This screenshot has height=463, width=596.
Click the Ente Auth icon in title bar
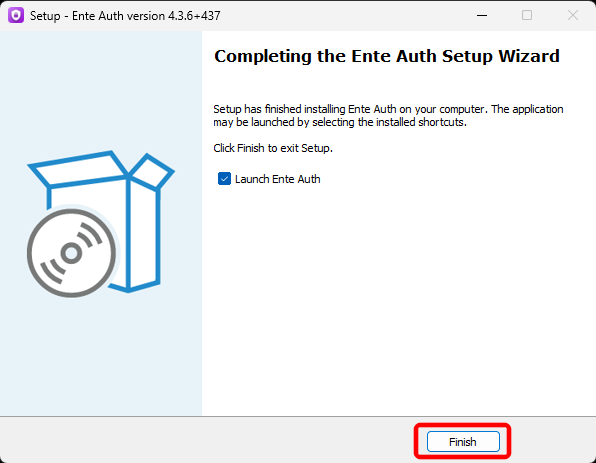16,16
